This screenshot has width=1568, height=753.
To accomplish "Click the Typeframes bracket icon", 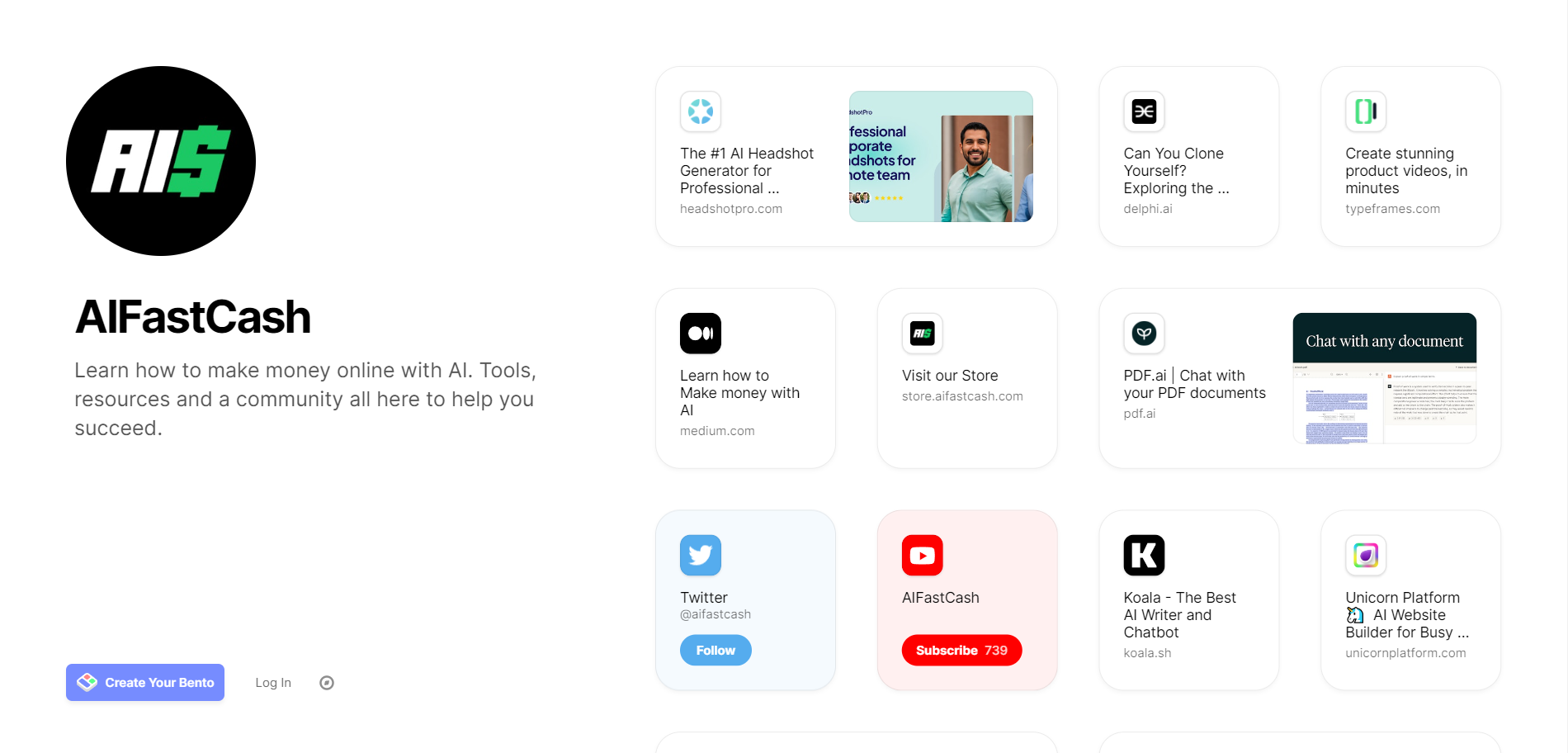I will tap(1366, 111).
